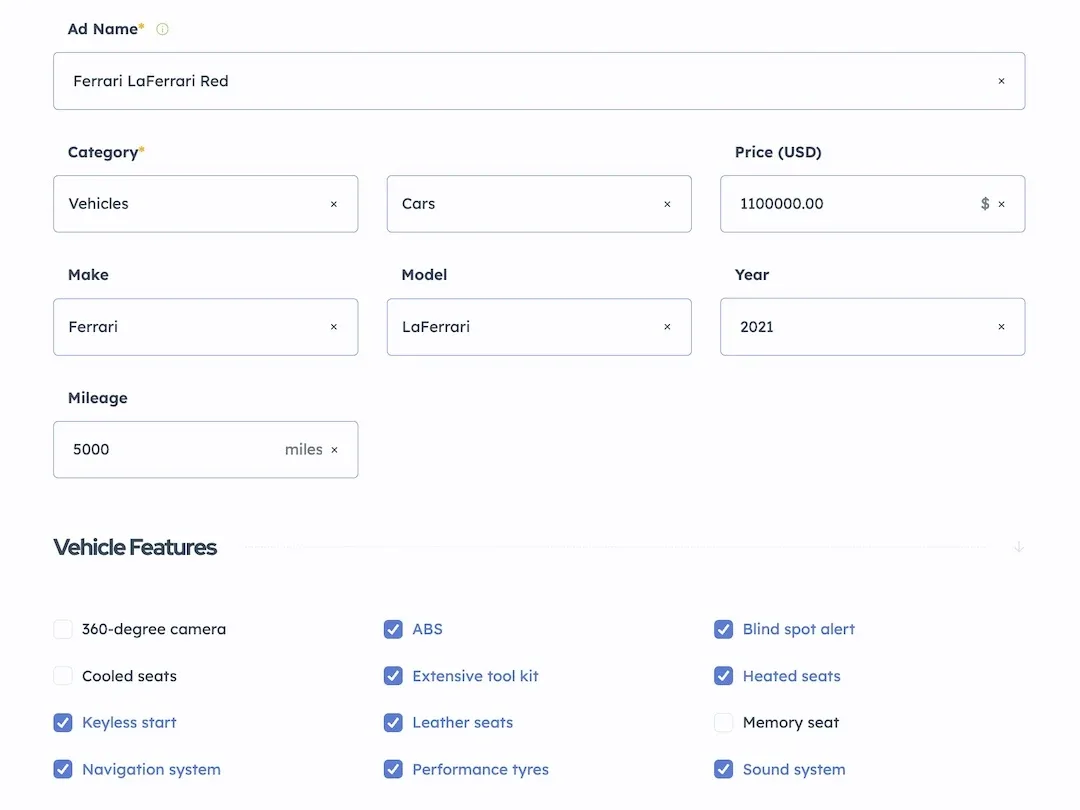Clear the Ad Name field with its X icon
1080x810 pixels.
(1001, 81)
